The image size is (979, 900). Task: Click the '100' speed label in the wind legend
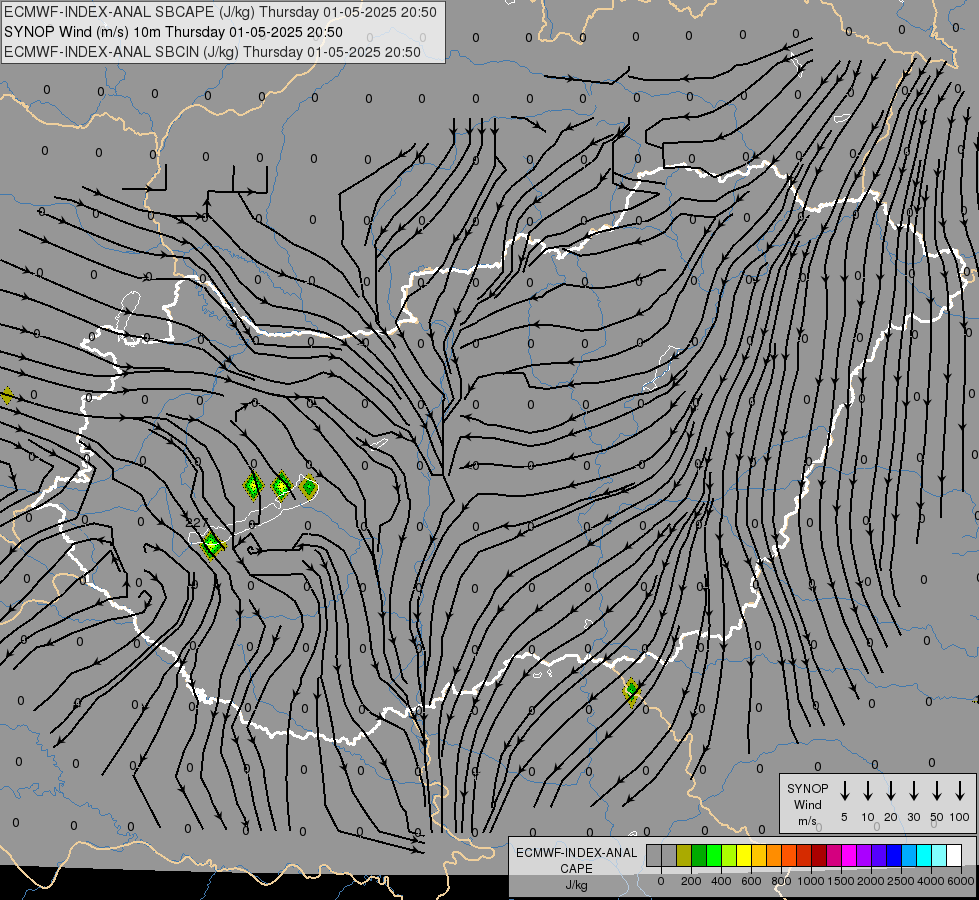point(960,817)
